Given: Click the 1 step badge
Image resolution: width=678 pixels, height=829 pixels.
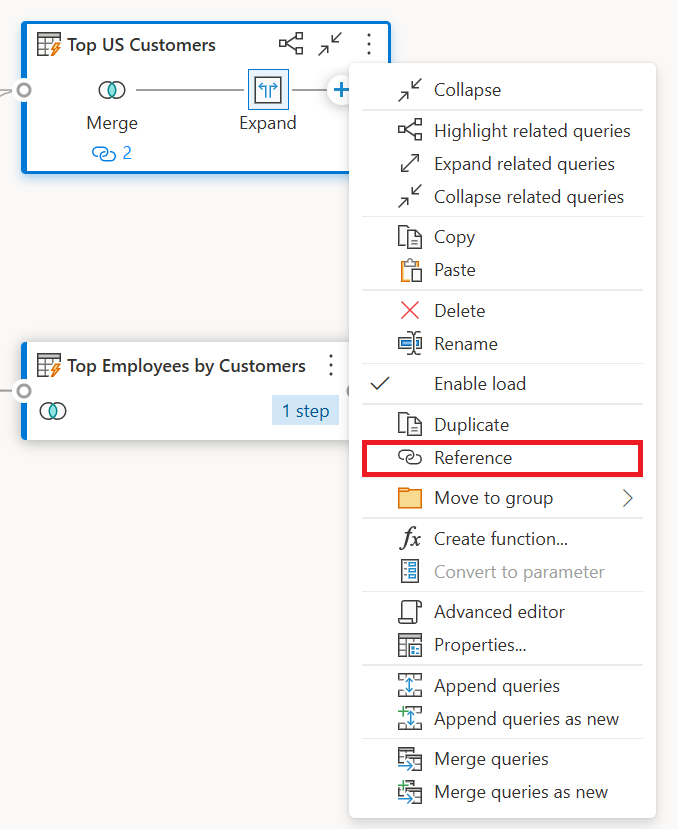Looking at the screenshot, I should click(x=305, y=410).
